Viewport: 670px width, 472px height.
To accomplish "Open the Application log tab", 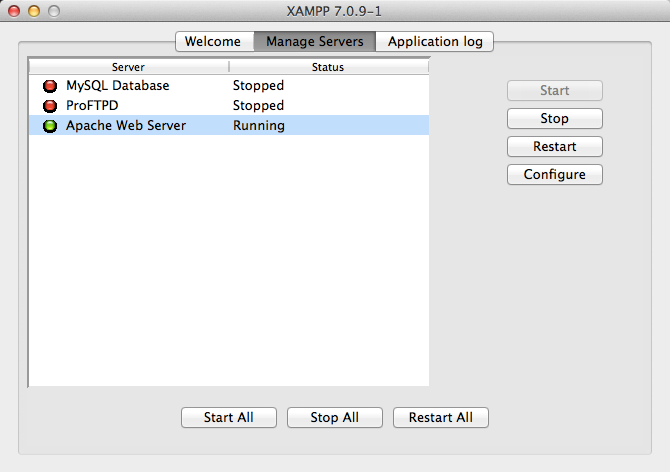I will (435, 41).
